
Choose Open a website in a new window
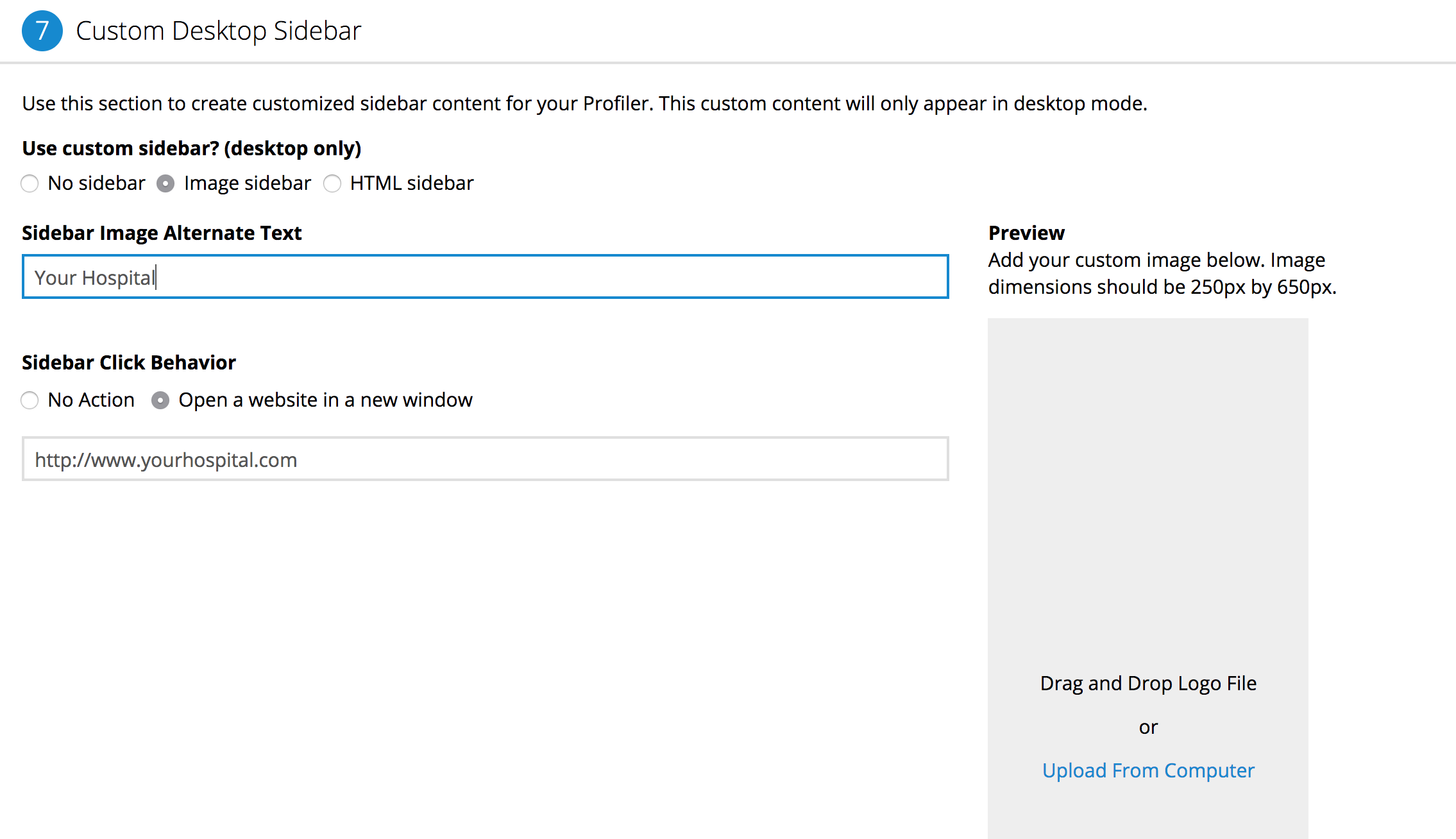click(x=160, y=400)
